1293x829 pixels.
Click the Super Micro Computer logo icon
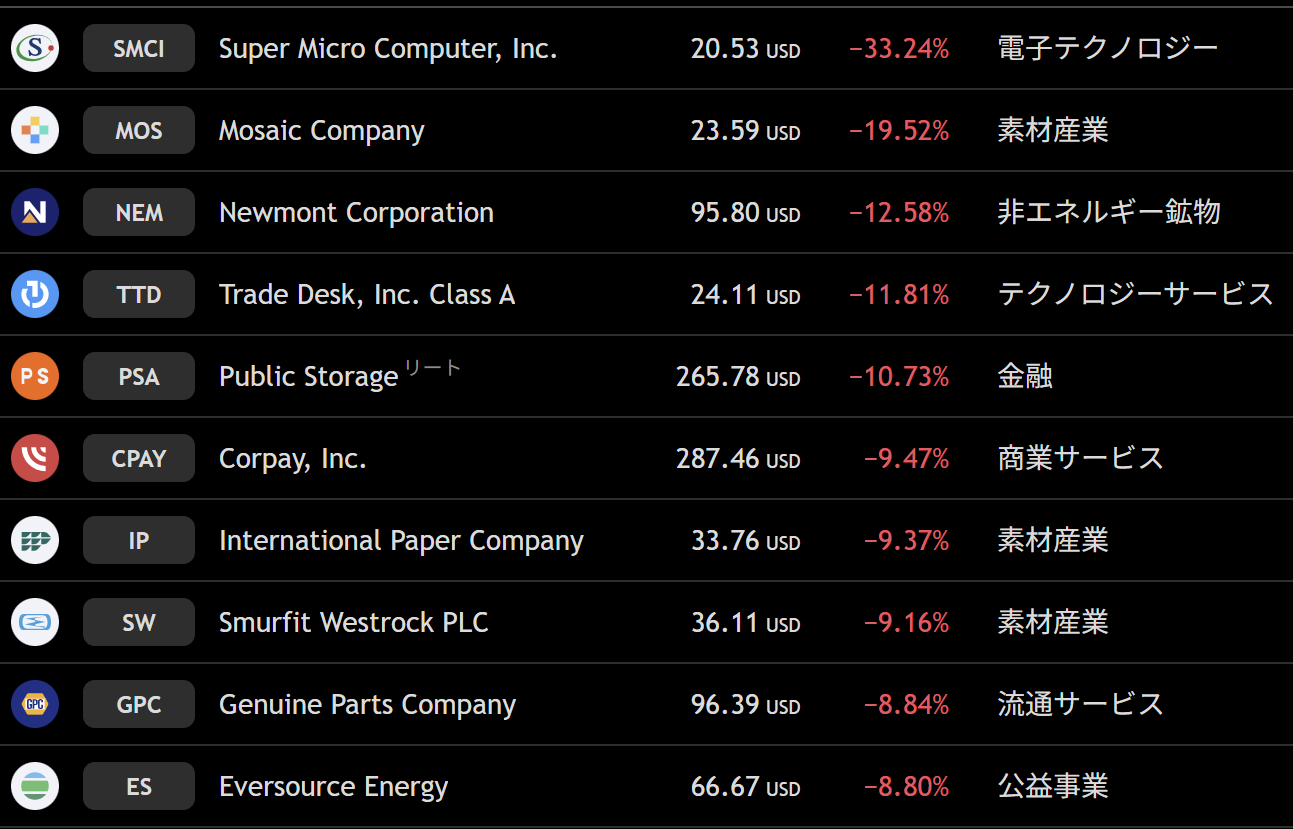(35, 48)
